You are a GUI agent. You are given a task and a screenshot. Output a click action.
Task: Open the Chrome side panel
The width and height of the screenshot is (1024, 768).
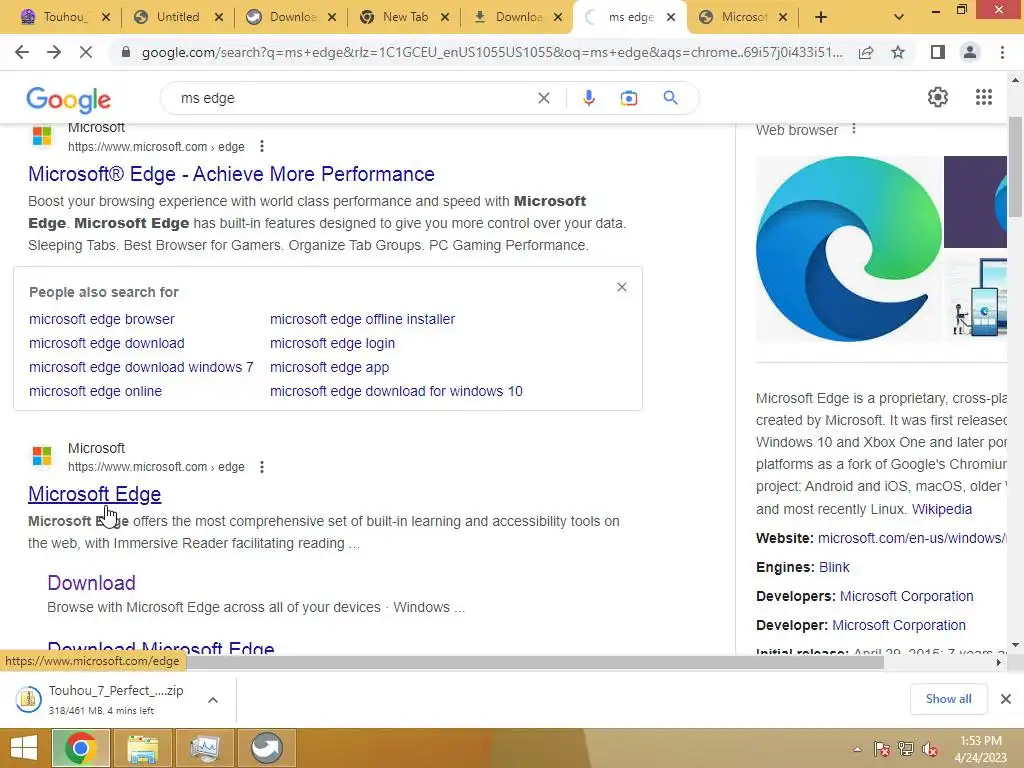click(938, 52)
